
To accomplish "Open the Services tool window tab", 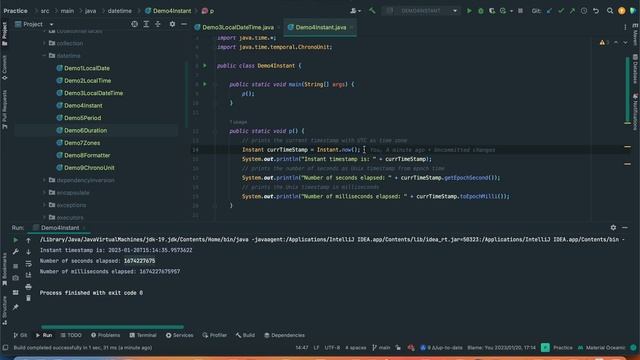I will pos(180,335).
